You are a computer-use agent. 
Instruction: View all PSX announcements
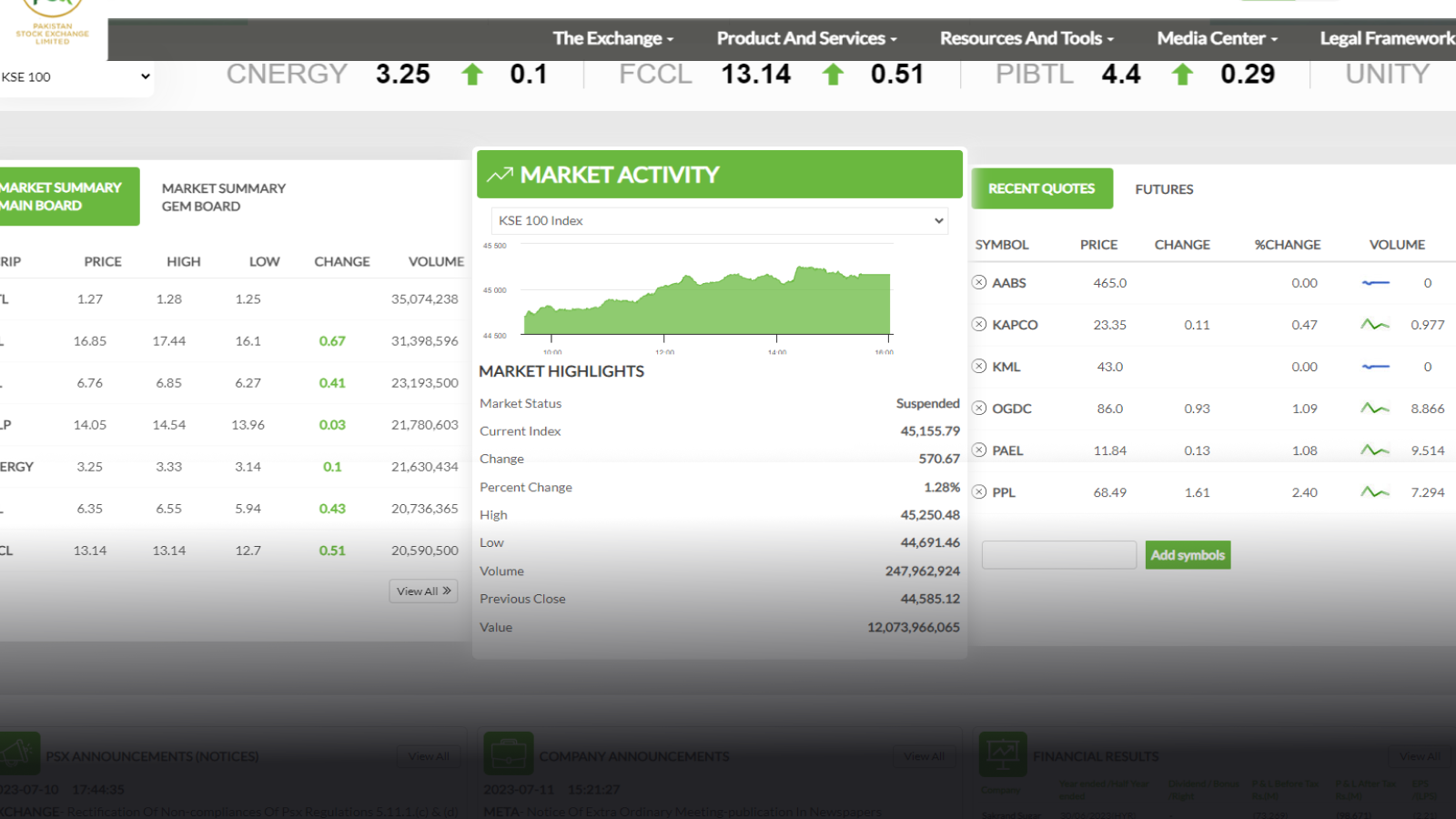429,756
